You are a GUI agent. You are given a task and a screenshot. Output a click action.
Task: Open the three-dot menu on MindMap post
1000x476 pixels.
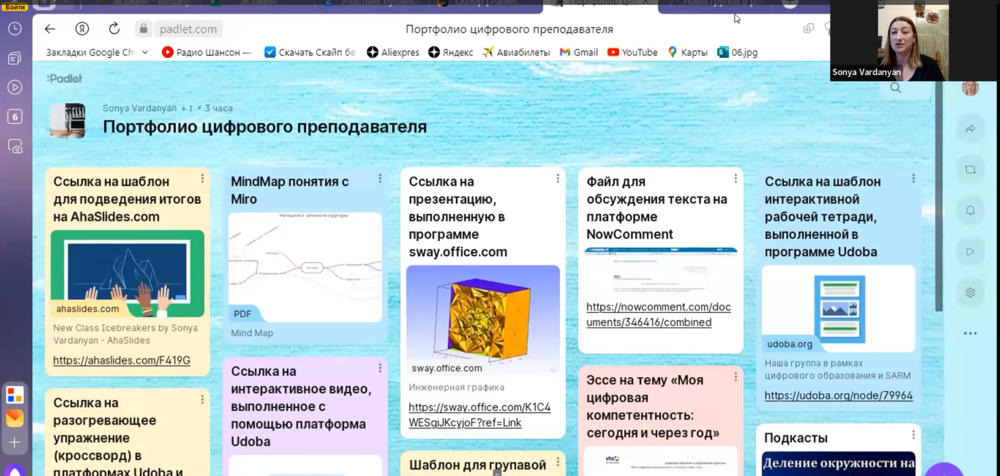380,179
